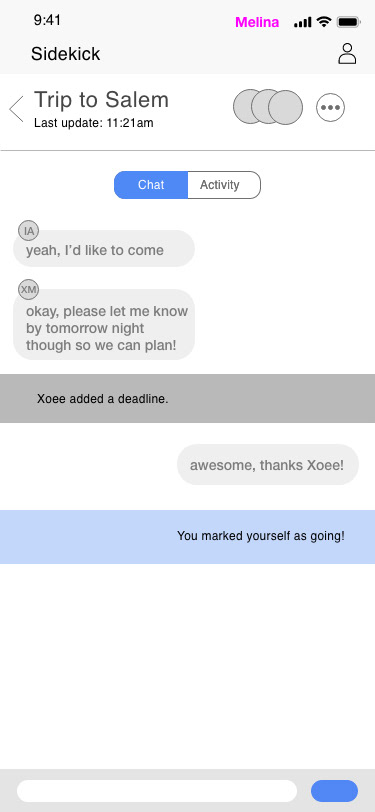Open the three-dots more options button
Viewport: 375px width, 812px height.
(330, 108)
